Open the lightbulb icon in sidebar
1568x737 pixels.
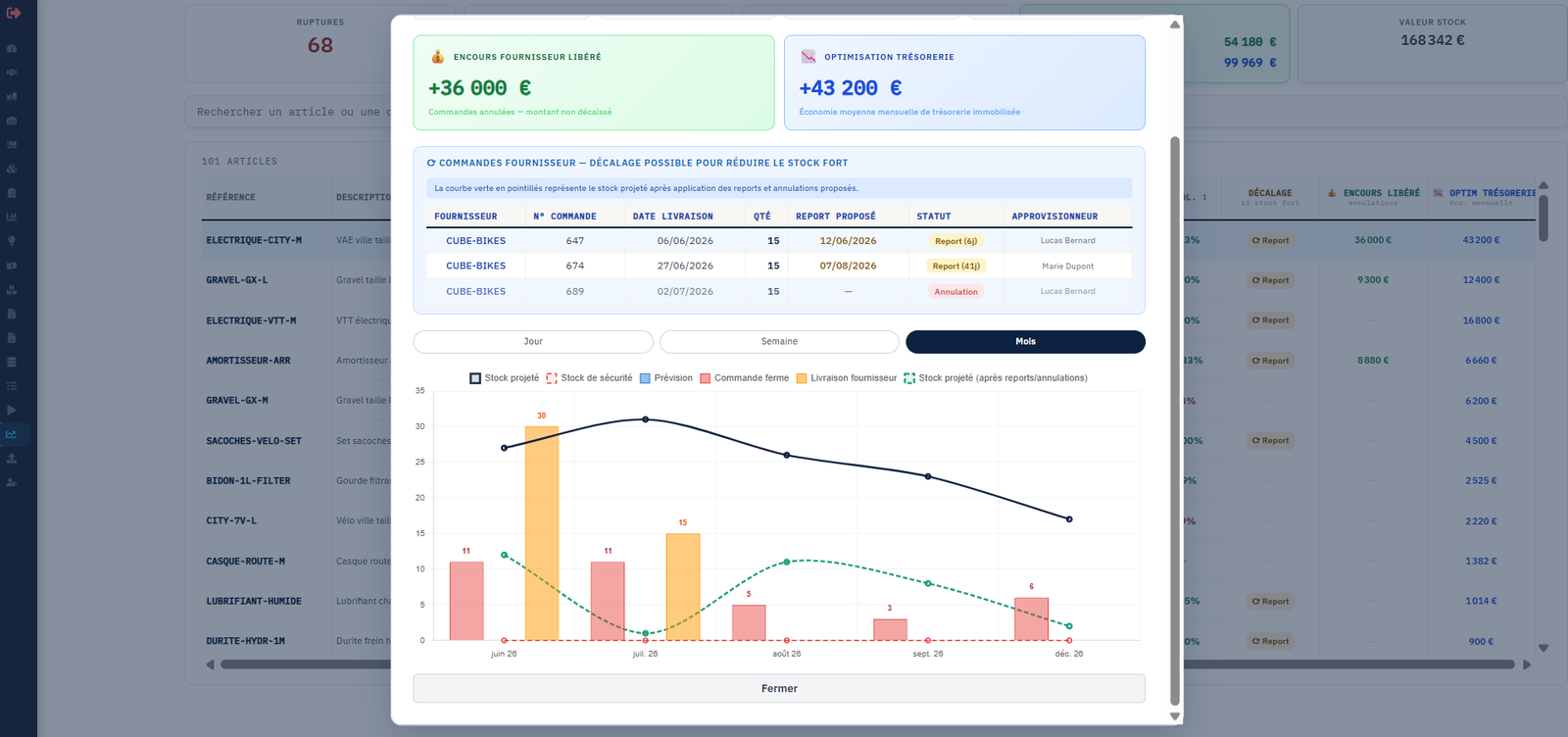12,241
